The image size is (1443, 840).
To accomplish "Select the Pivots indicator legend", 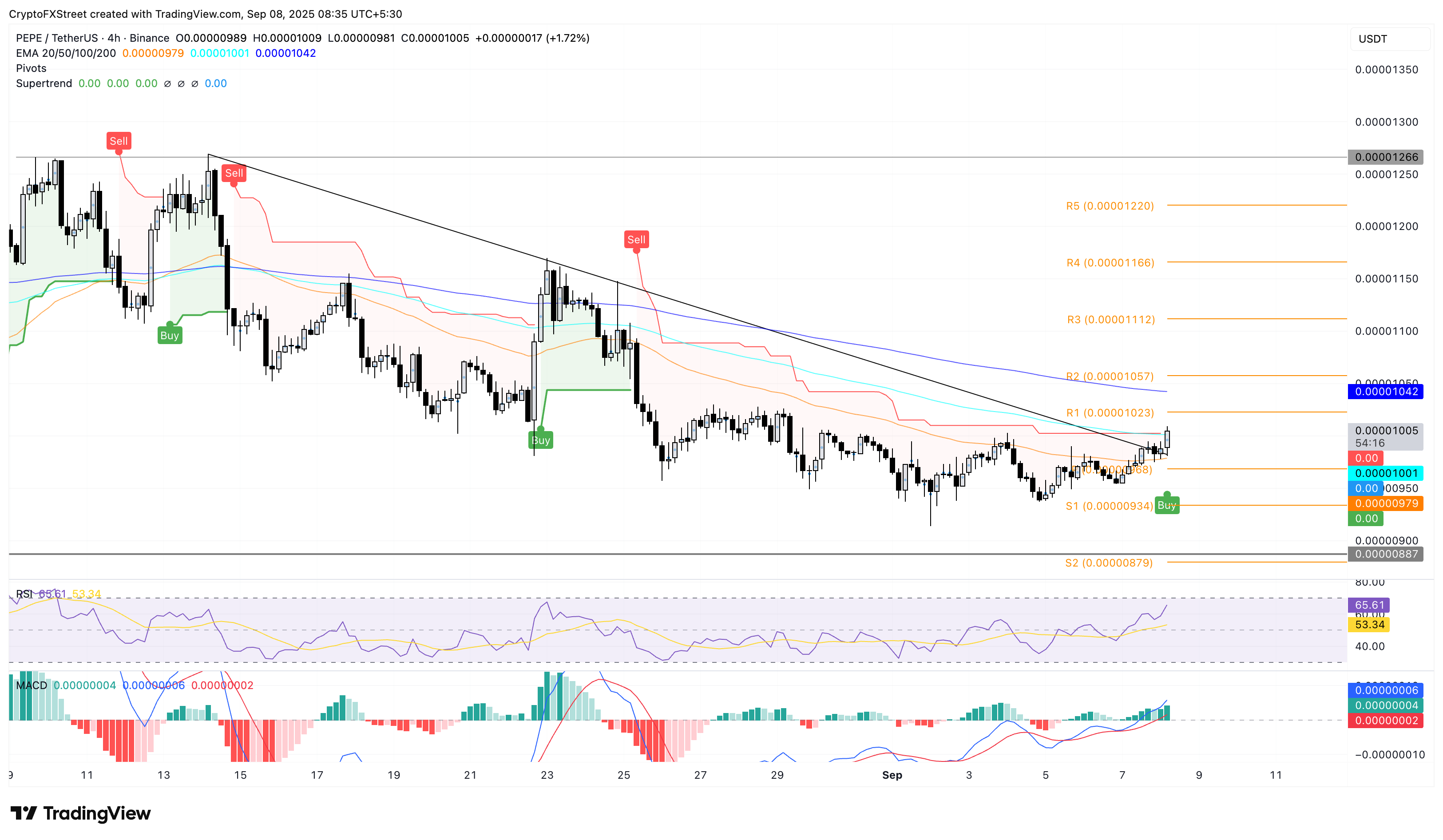I will 31,68.
